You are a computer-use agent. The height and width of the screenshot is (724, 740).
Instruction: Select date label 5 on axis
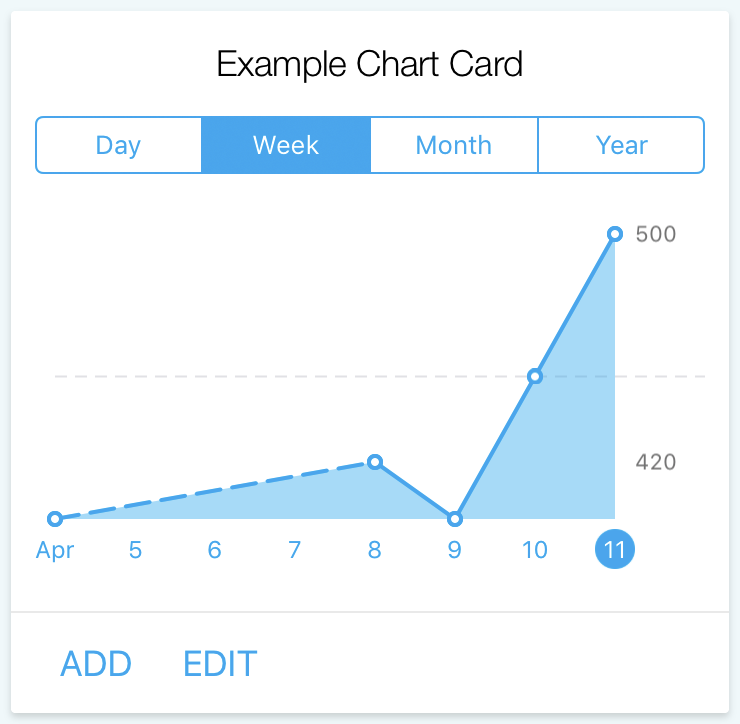[x=135, y=550]
